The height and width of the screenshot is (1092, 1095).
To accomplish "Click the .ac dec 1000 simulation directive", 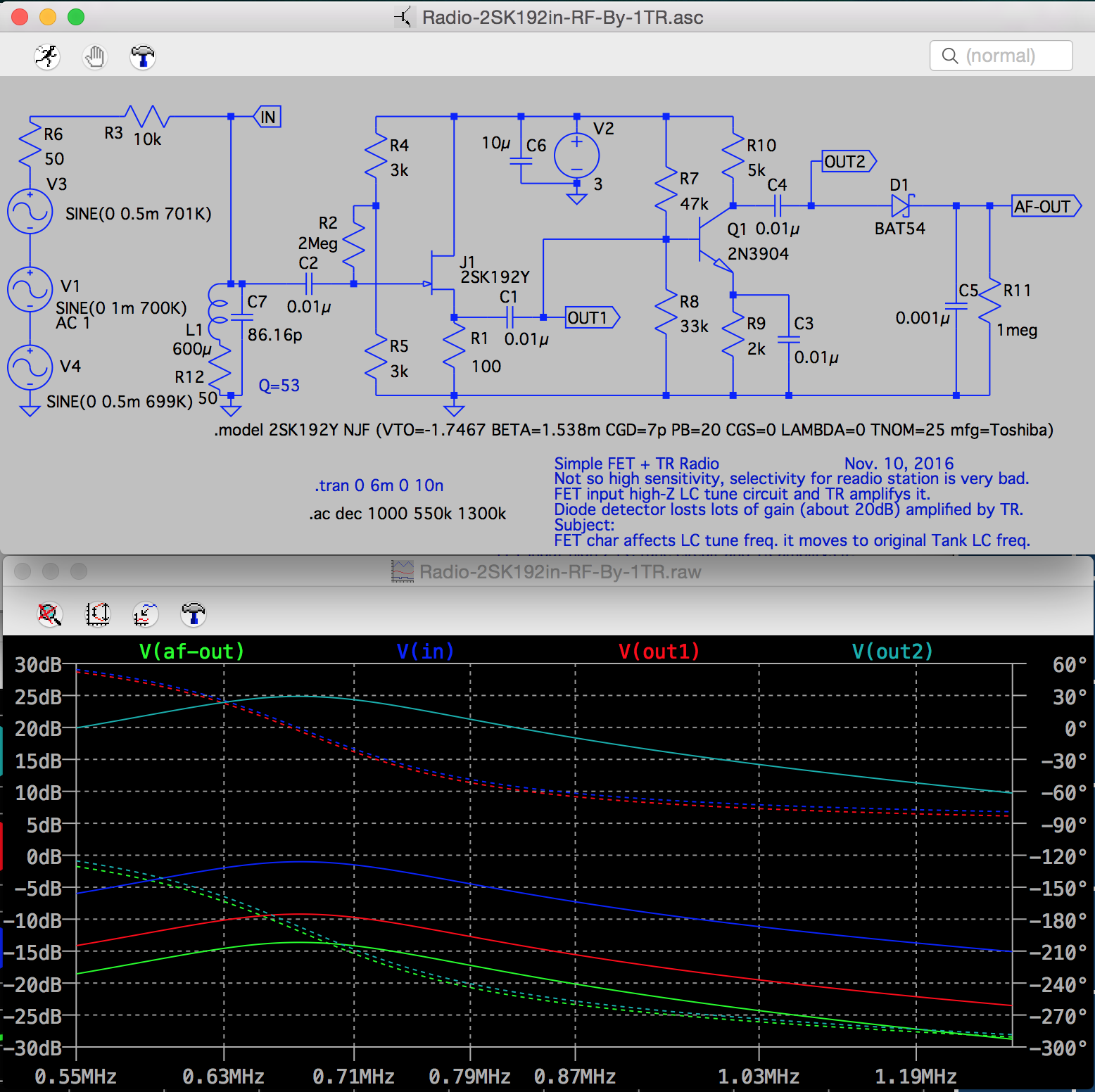I will click(407, 514).
